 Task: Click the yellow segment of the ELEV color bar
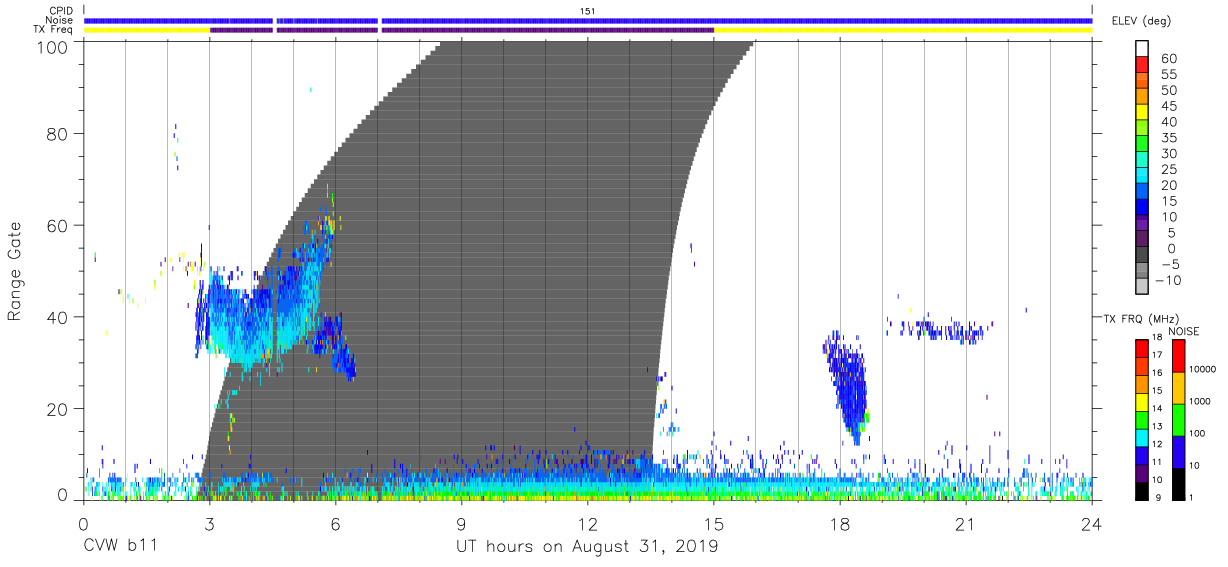pyautogui.click(x=1143, y=113)
